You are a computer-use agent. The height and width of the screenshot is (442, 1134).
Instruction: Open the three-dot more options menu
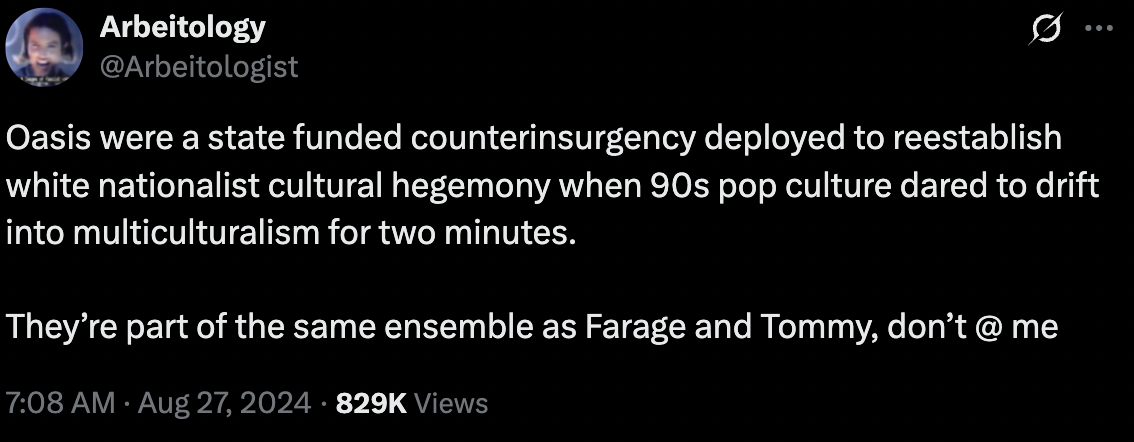point(1099,29)
